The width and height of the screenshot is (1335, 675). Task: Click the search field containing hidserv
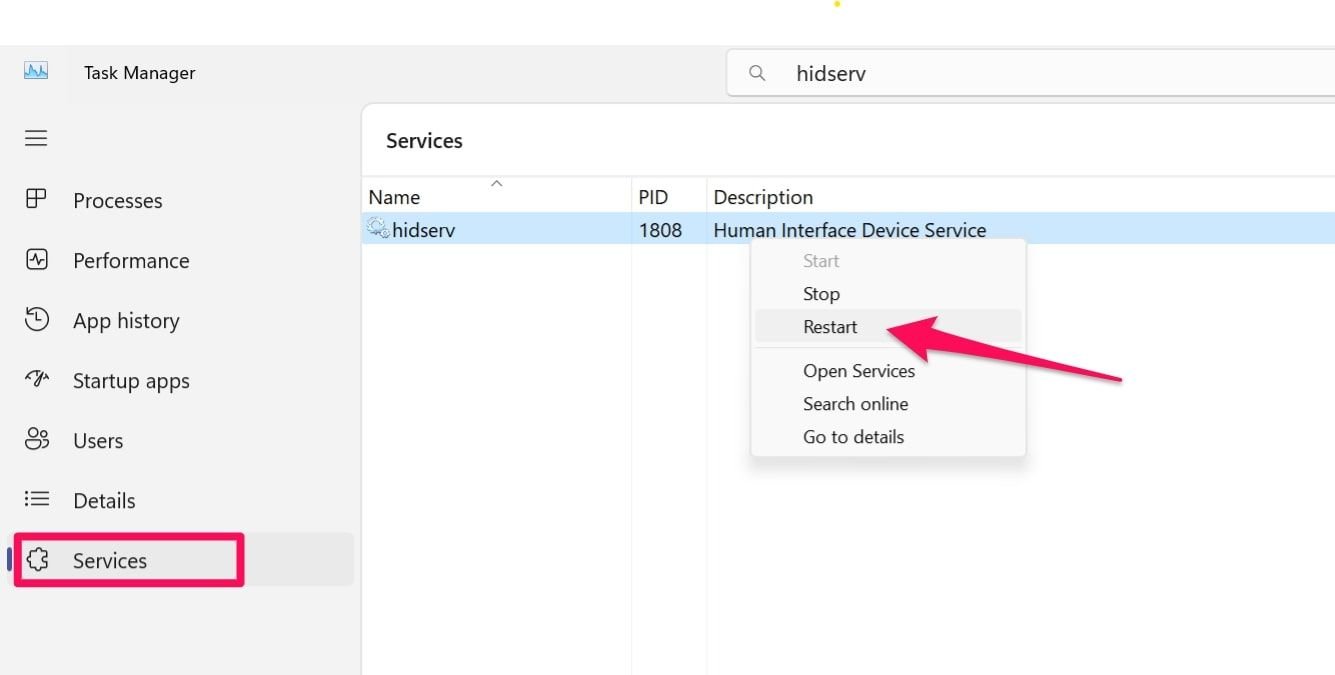[x=1000, y=73]
